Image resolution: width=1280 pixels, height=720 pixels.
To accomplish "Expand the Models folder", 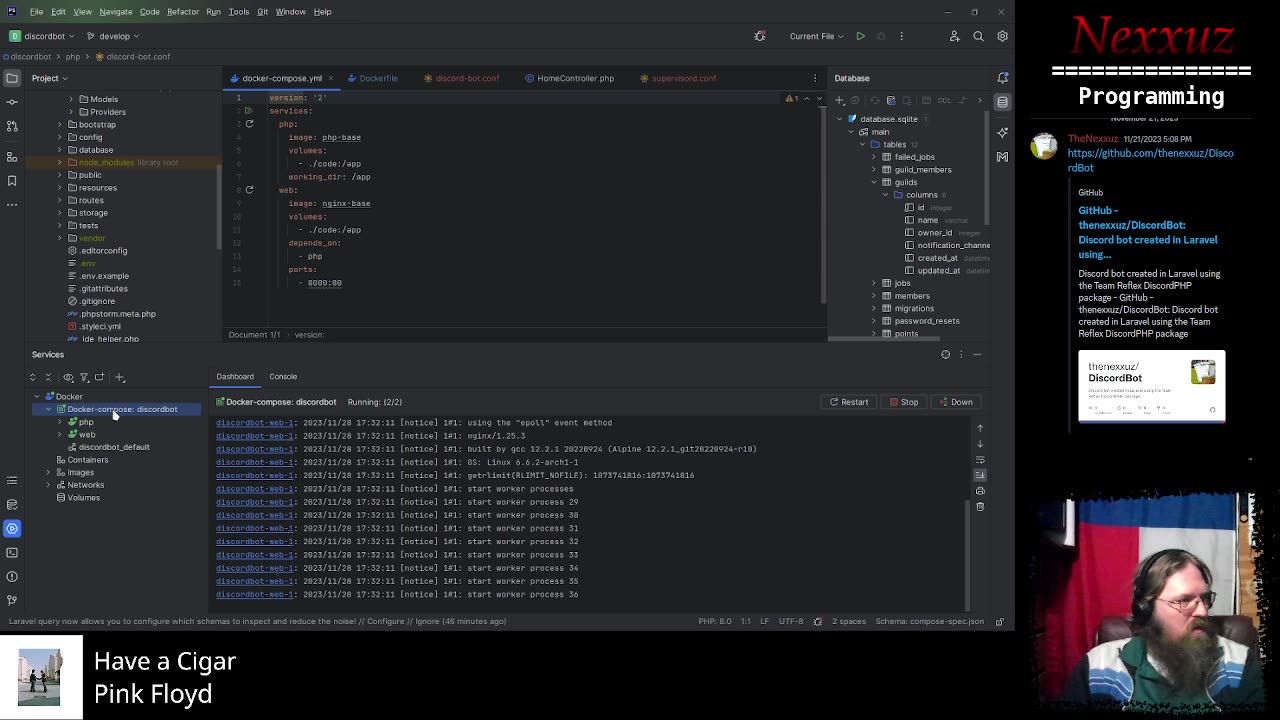I will point(71,99).
